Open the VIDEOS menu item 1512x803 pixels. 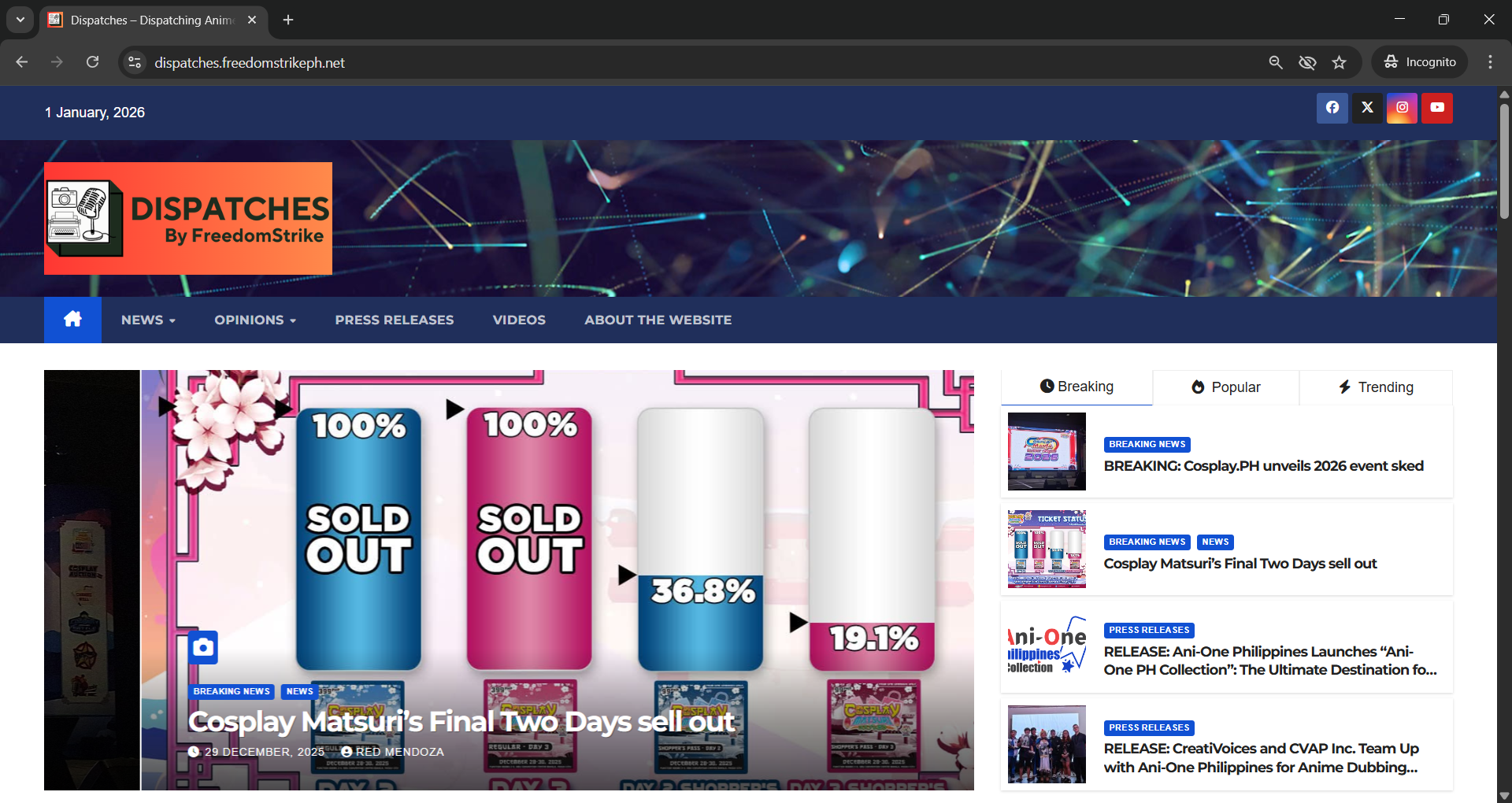pyautogui.click(x=519, y=320)
